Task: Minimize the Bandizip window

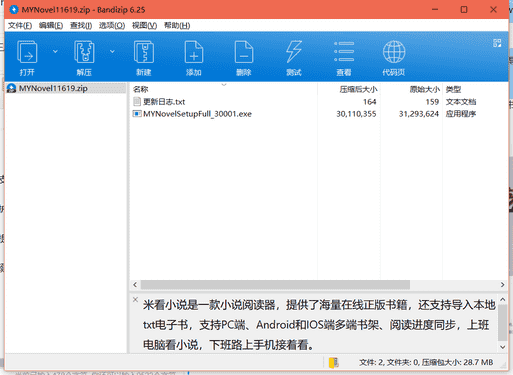Action: [x=435, y=10]
